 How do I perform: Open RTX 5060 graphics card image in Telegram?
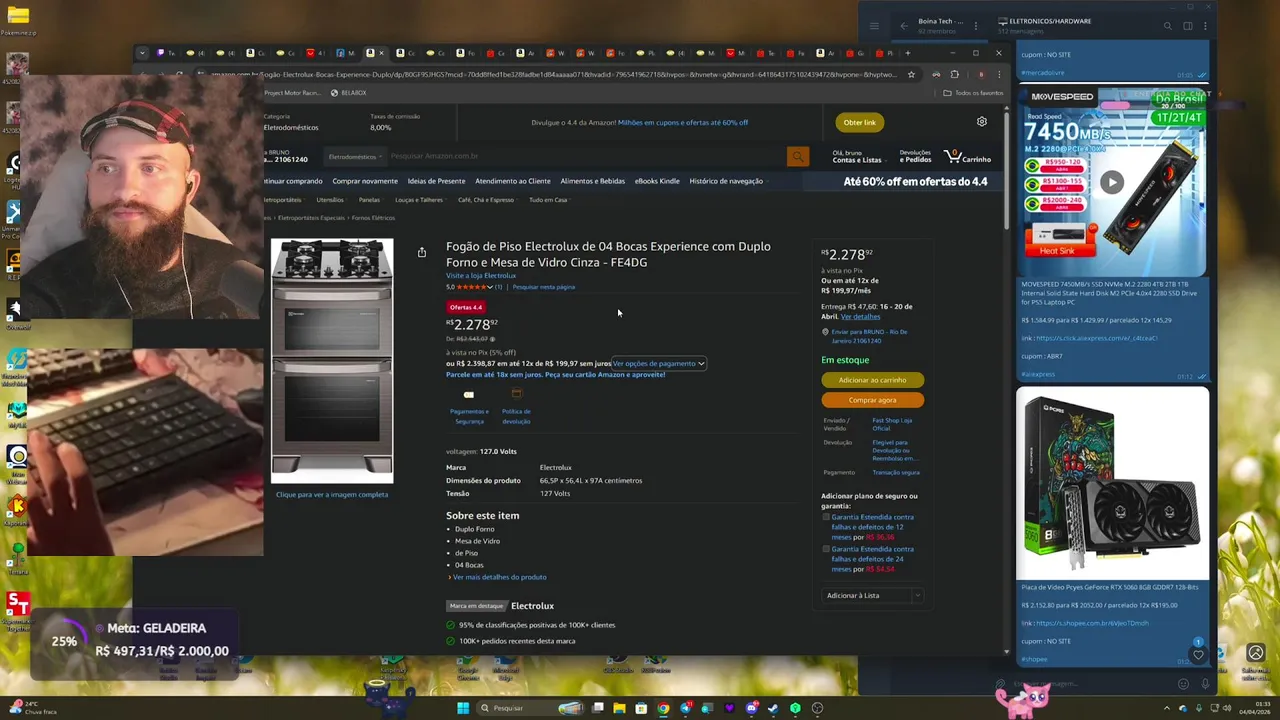[1112, 483]
